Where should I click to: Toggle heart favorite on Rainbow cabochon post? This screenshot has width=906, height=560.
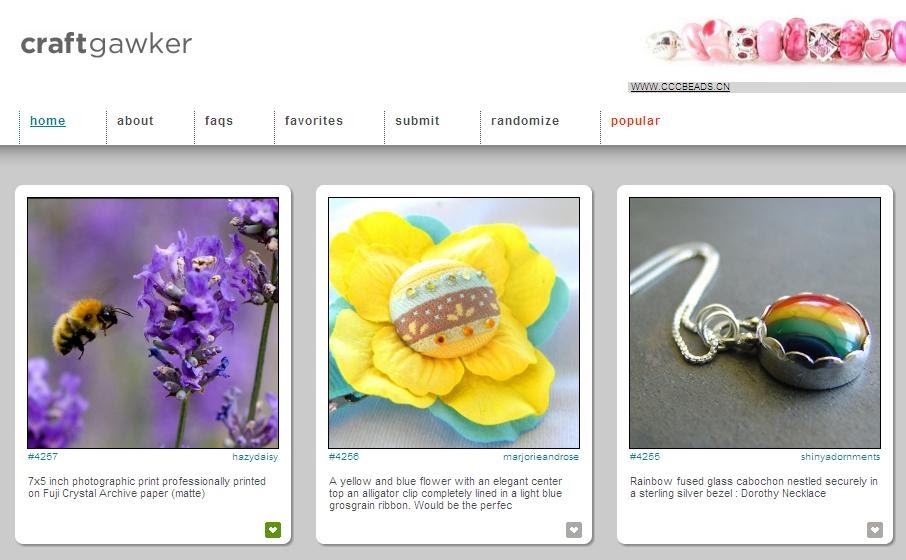(x=875, y=529)
